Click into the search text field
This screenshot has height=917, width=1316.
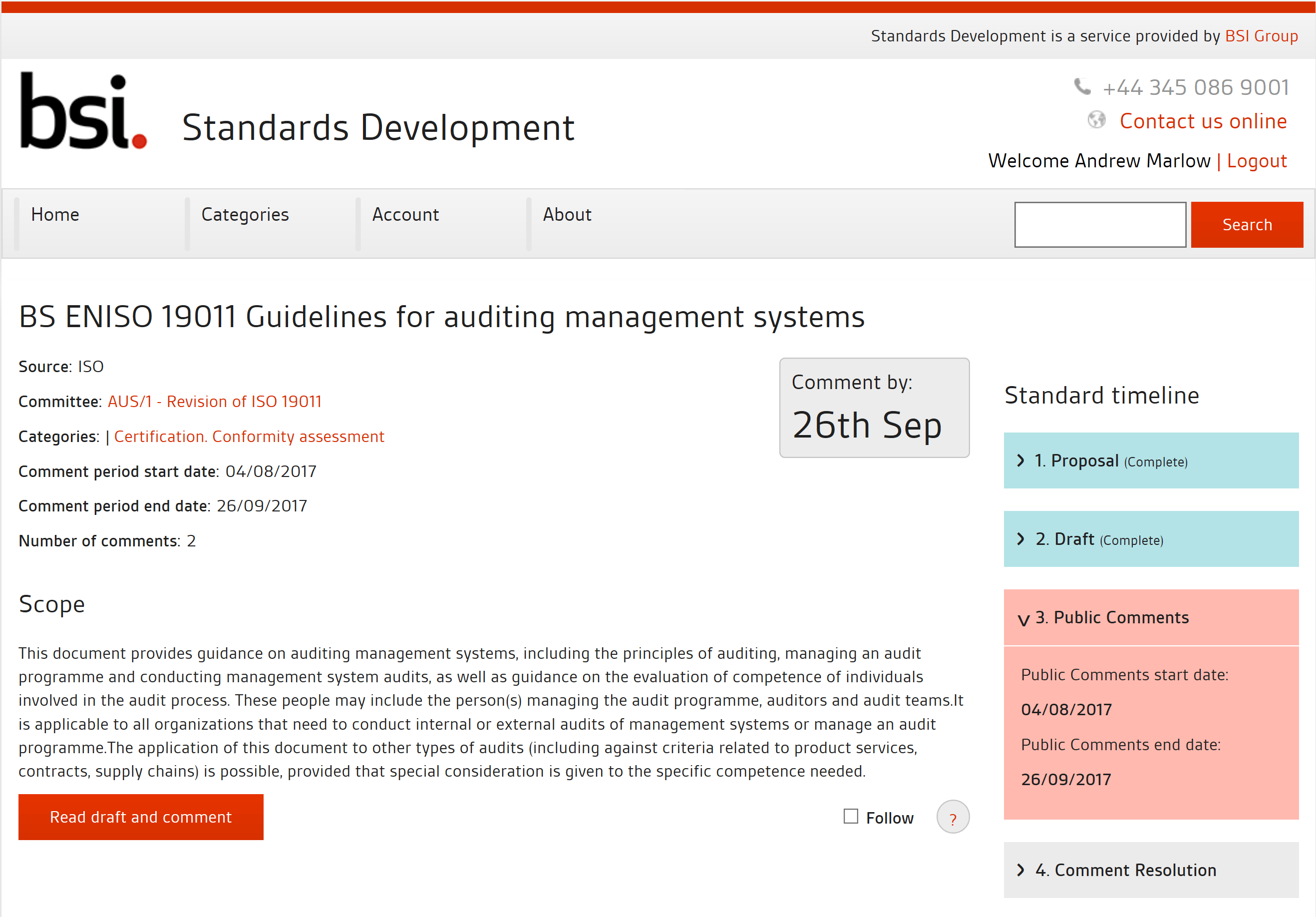point(1099,225)
